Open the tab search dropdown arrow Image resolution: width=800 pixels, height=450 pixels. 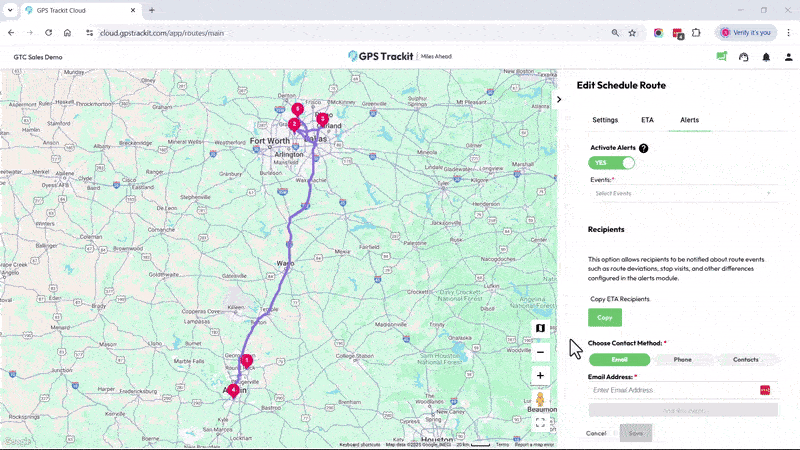[10, 10]
